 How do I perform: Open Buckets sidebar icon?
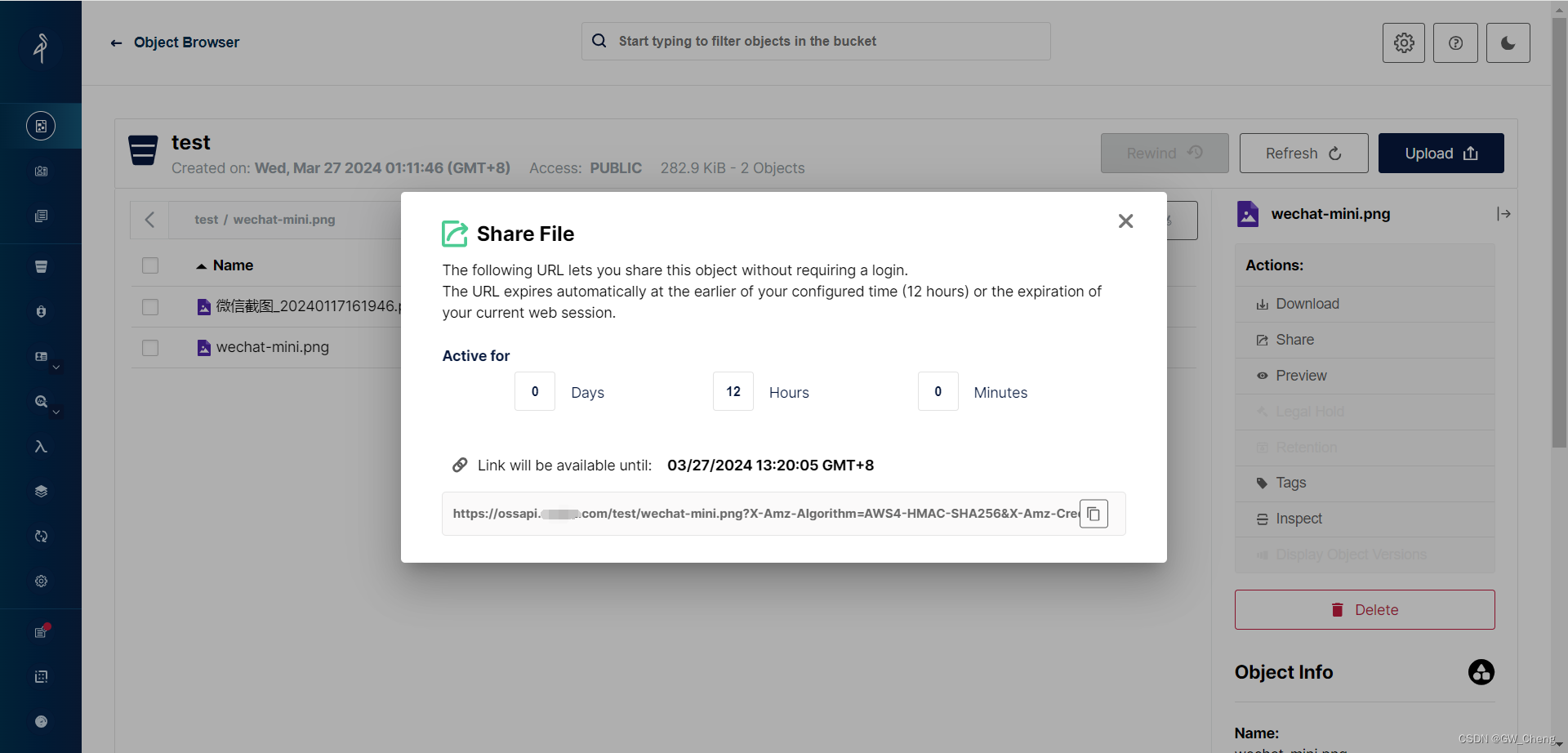tap(41, 266)
